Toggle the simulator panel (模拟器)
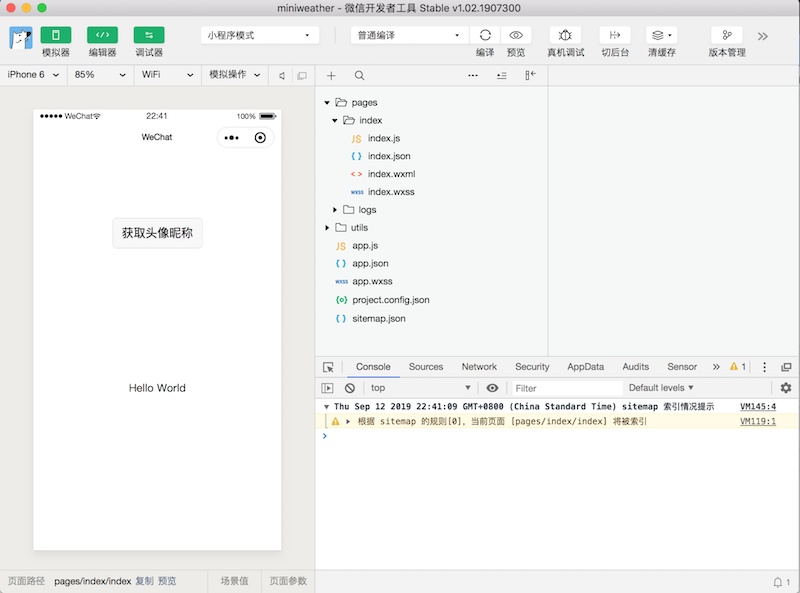The height and width of the screenshot is (593, 800). coord(56,35)
